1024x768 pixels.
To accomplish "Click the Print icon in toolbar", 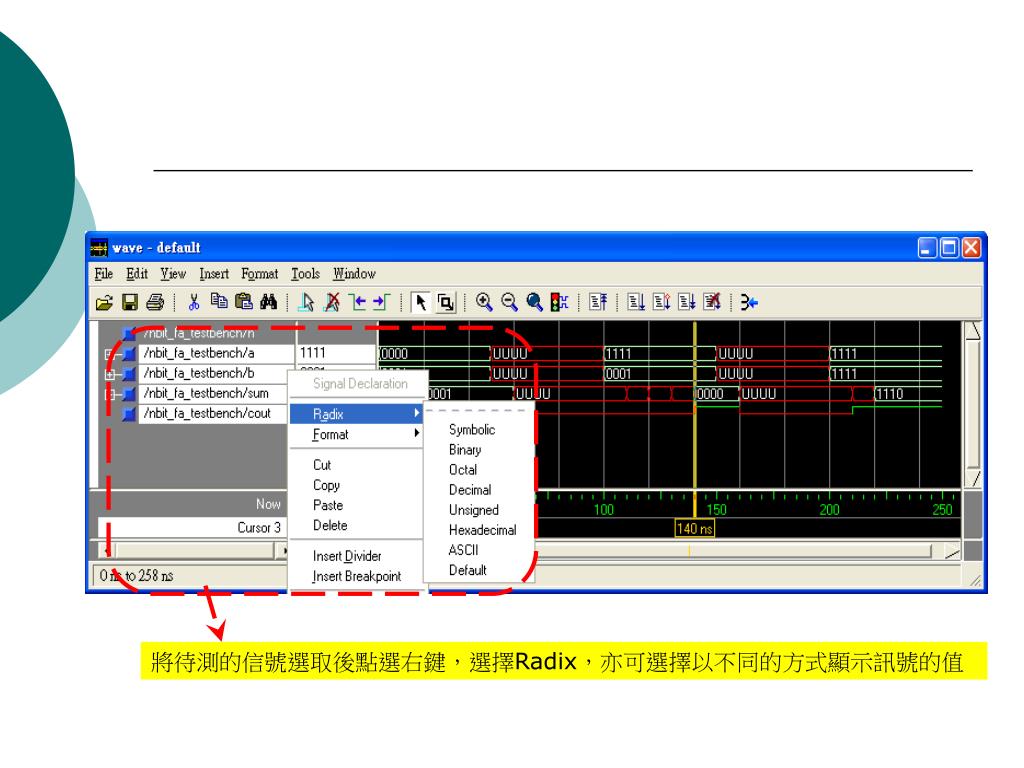I will [155, 302].
